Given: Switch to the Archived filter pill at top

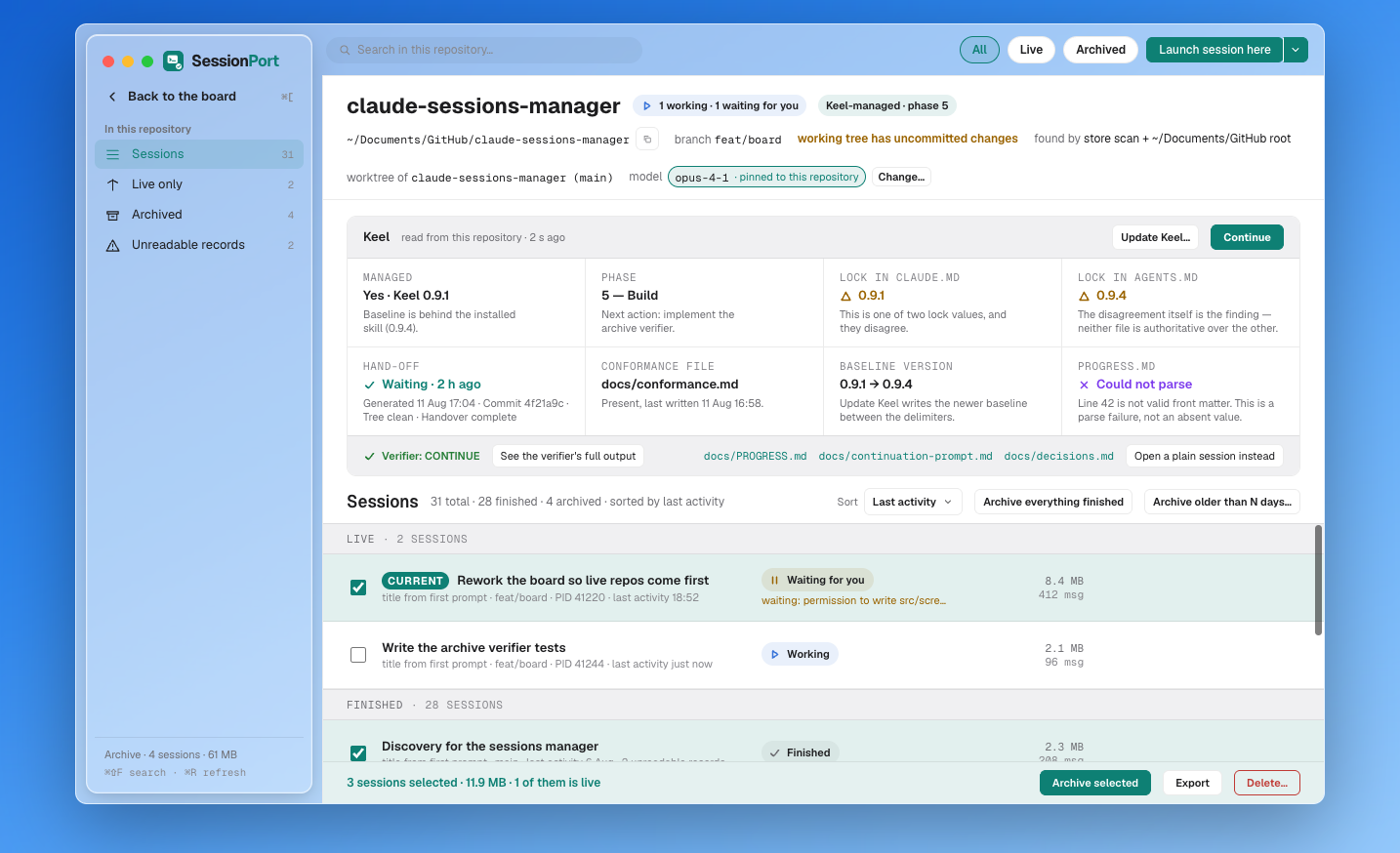Looking at the screenshot, I should 1100,50.
